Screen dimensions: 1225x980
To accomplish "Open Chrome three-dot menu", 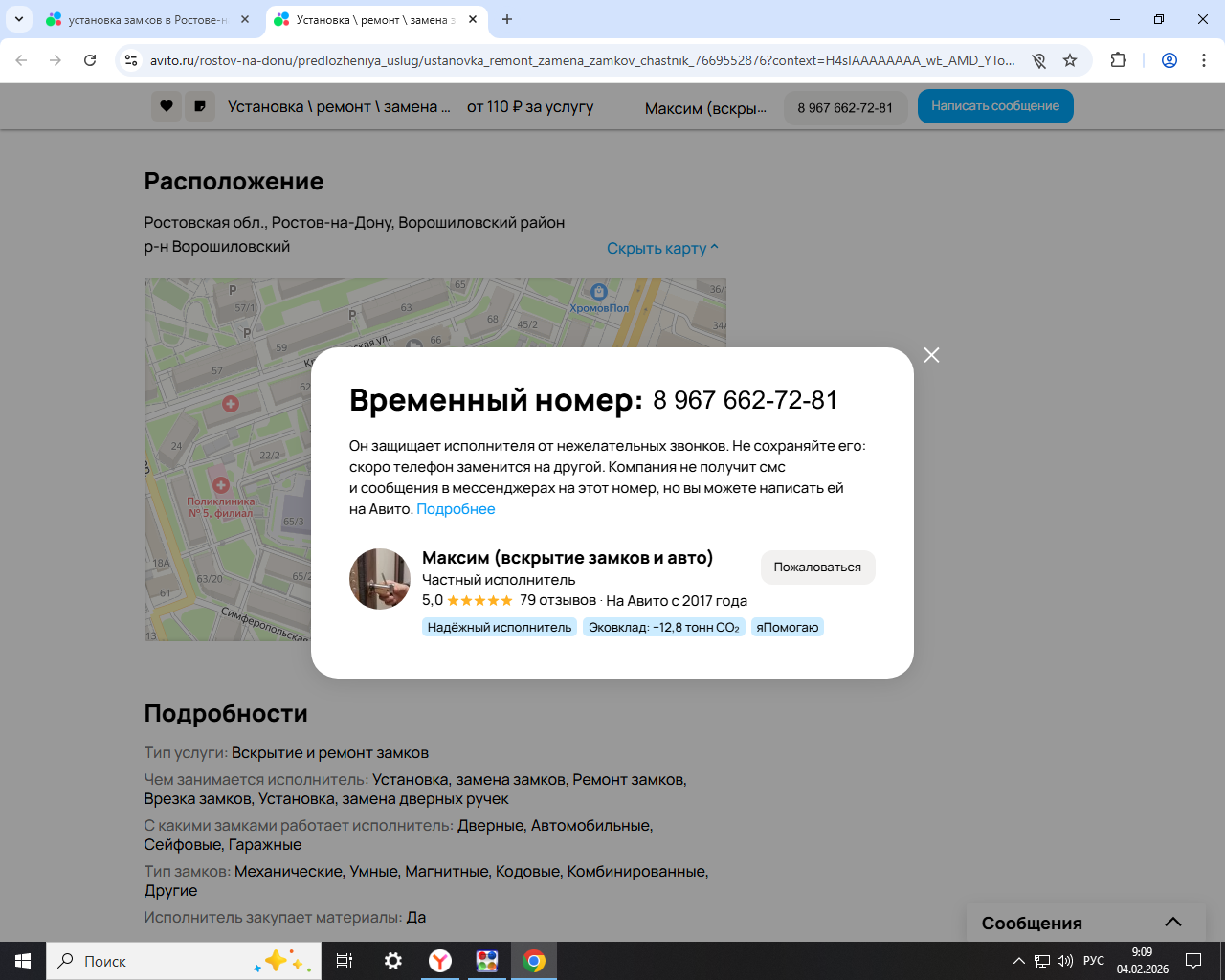I will tap(1204, 60).
